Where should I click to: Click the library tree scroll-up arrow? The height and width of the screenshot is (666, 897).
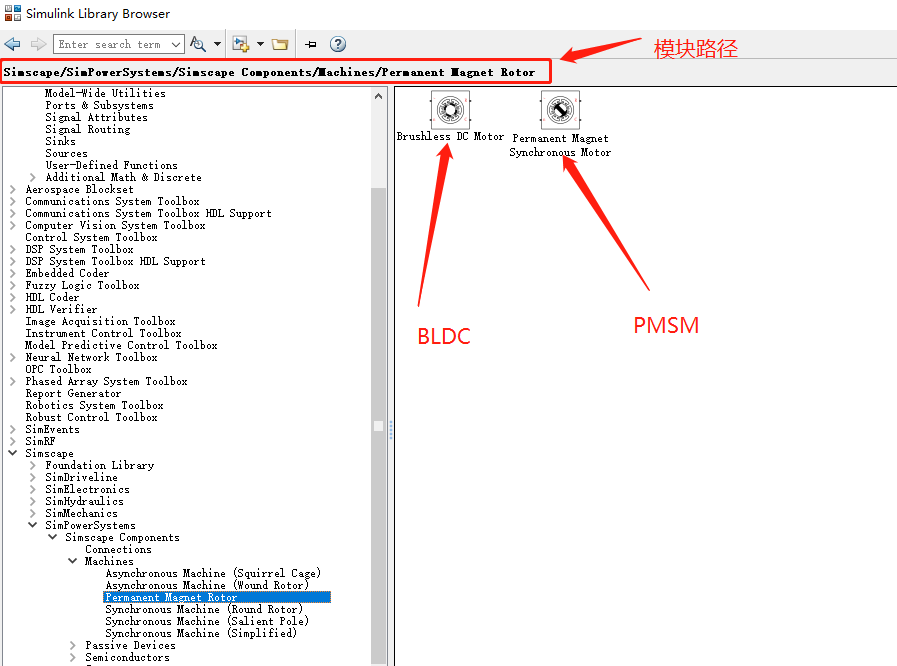coord(378,96)
